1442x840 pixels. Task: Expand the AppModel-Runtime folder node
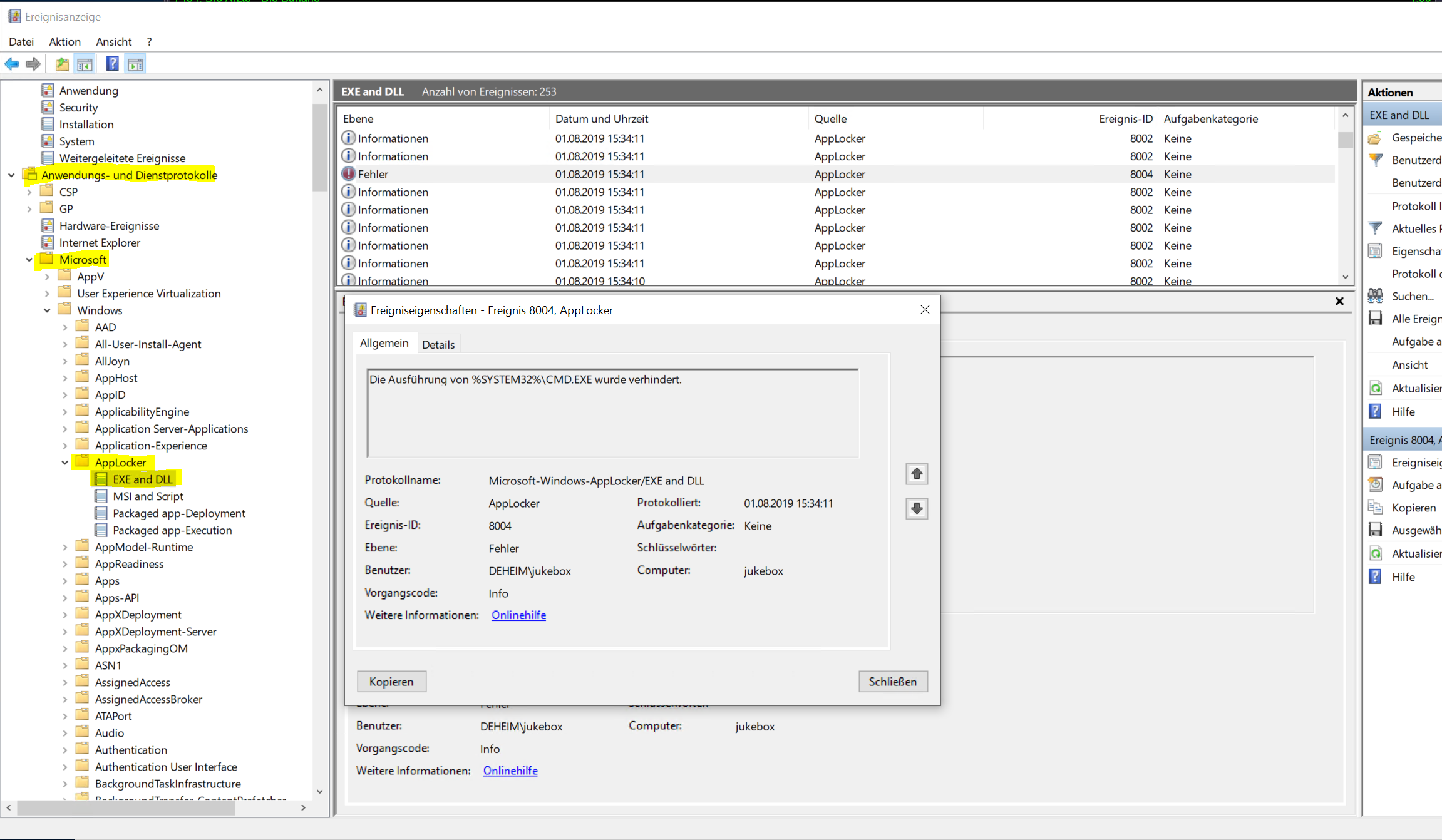pos(64,547)
